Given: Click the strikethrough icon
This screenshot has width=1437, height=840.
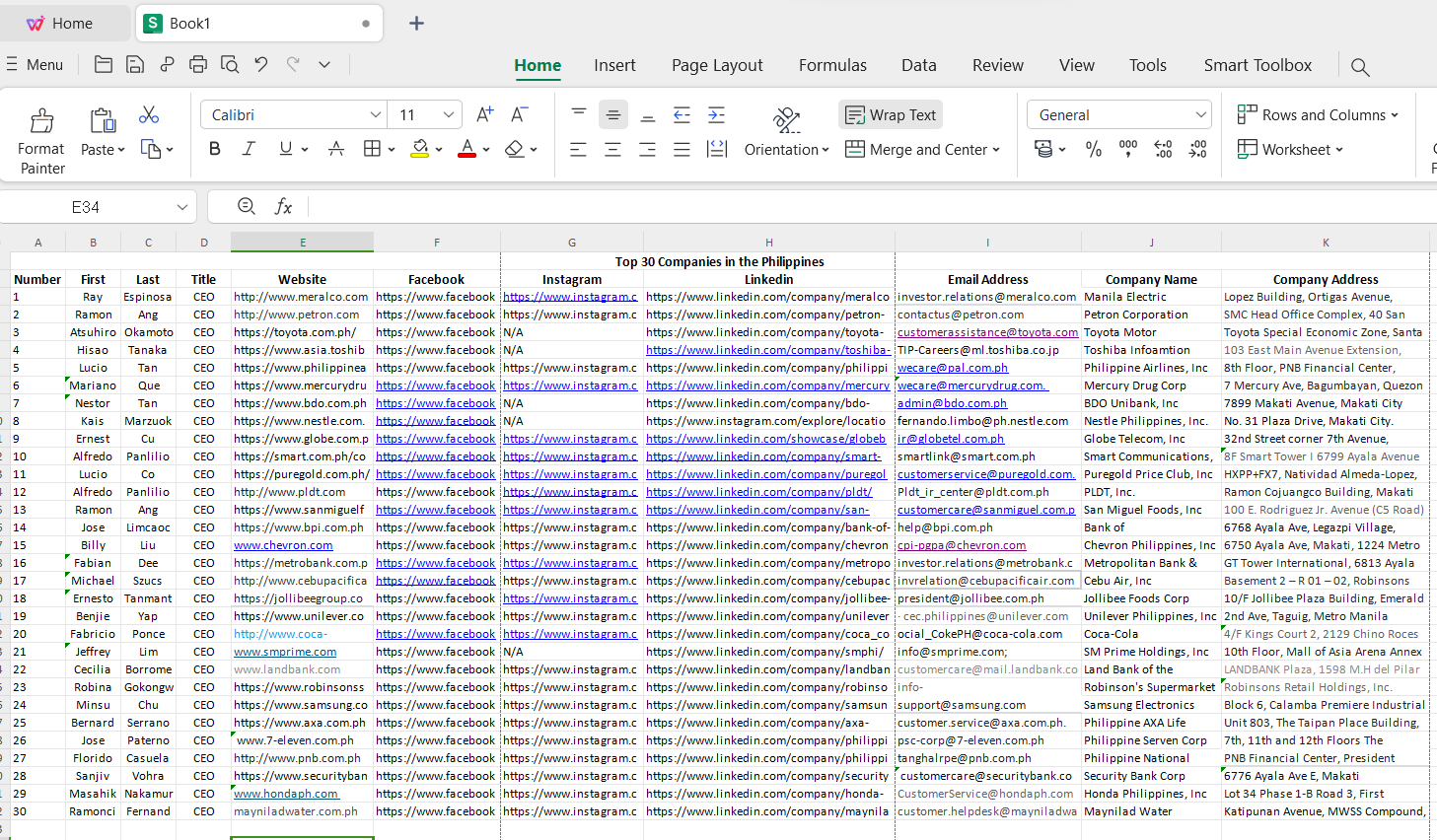Looking at the screenshot, I should click(336, 149).
